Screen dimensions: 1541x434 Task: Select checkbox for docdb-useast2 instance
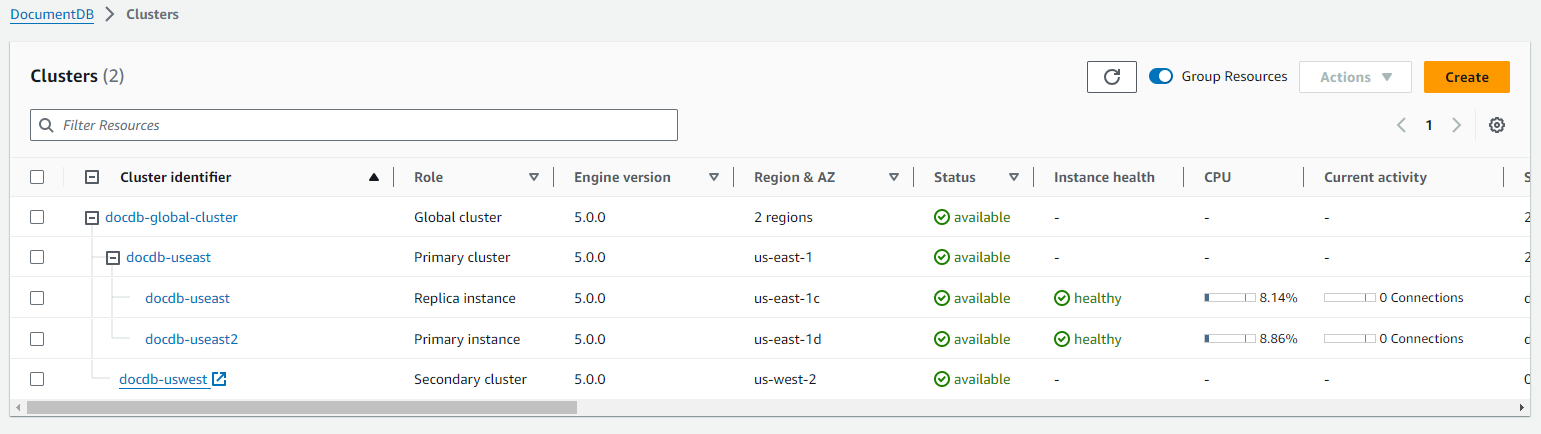coord(37,339)
